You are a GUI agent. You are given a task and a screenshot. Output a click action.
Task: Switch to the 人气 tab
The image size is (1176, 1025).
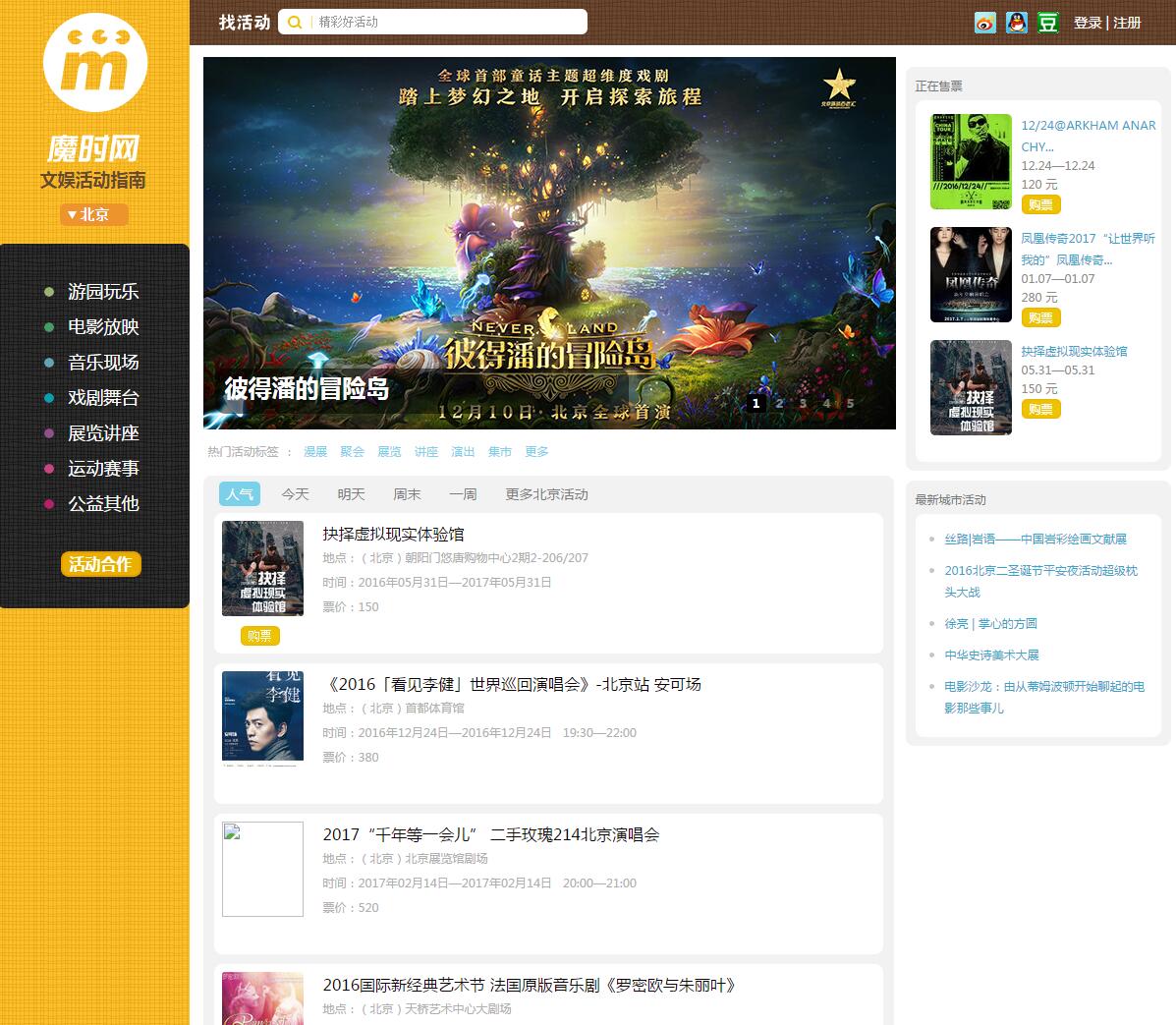point(240,493)
